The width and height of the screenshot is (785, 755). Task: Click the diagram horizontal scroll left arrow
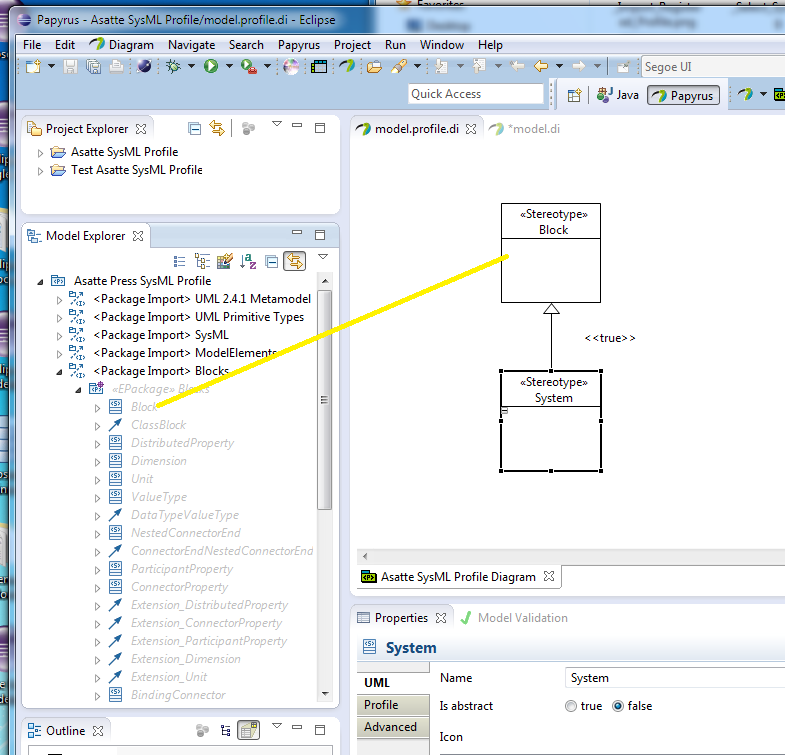click(x=365, y=556)
